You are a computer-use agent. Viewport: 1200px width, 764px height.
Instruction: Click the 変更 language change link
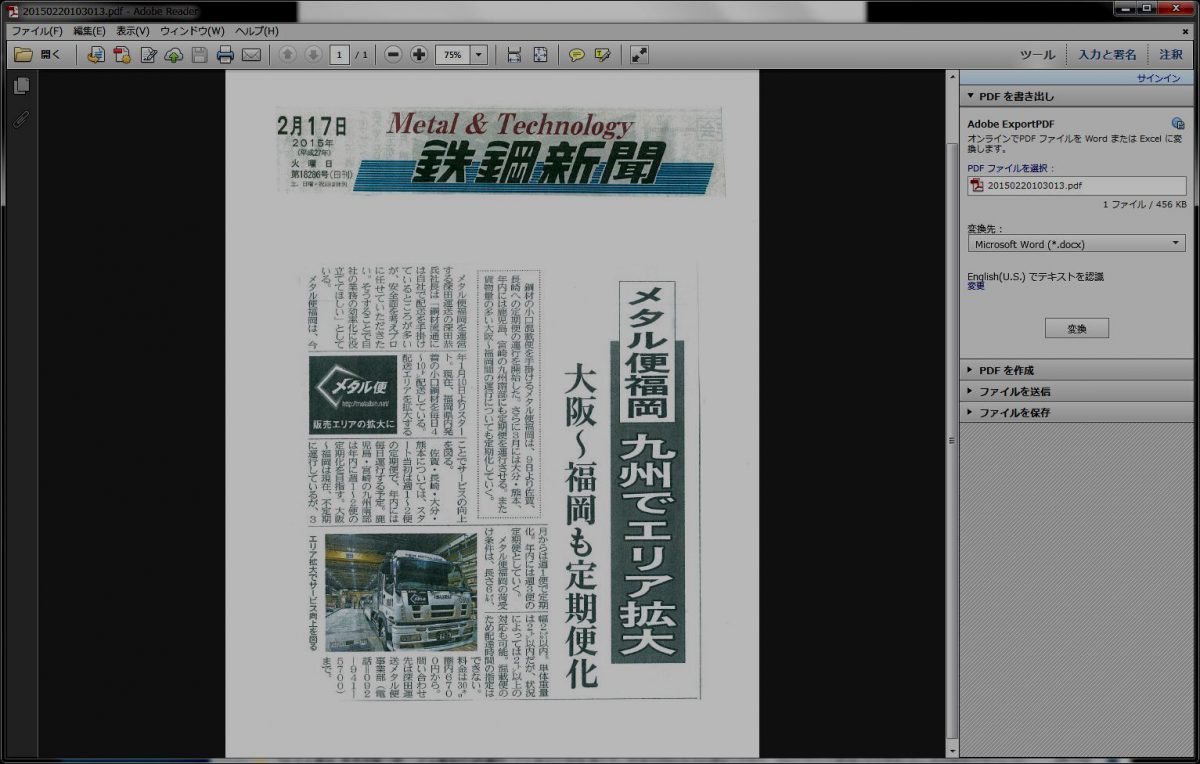click(976, 286)
